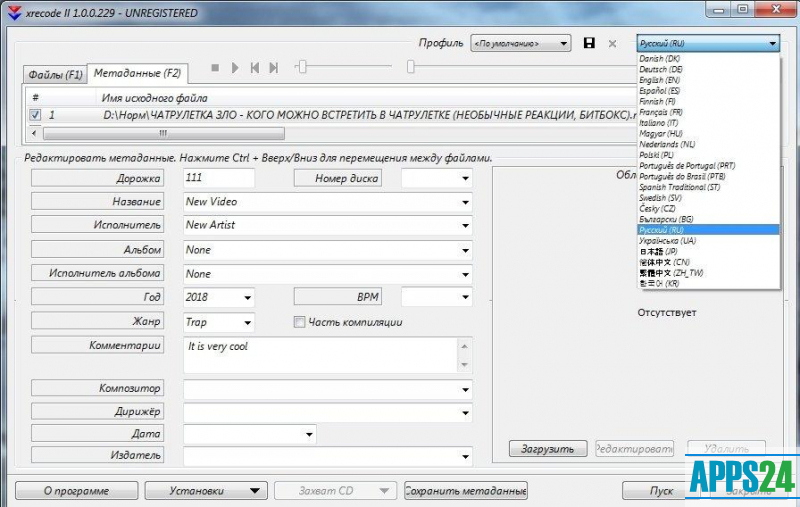The height and width of the screenshot is (507, 800).
Task: Click the comment box scroll up arrow
Action: click(x=464, y=346)
